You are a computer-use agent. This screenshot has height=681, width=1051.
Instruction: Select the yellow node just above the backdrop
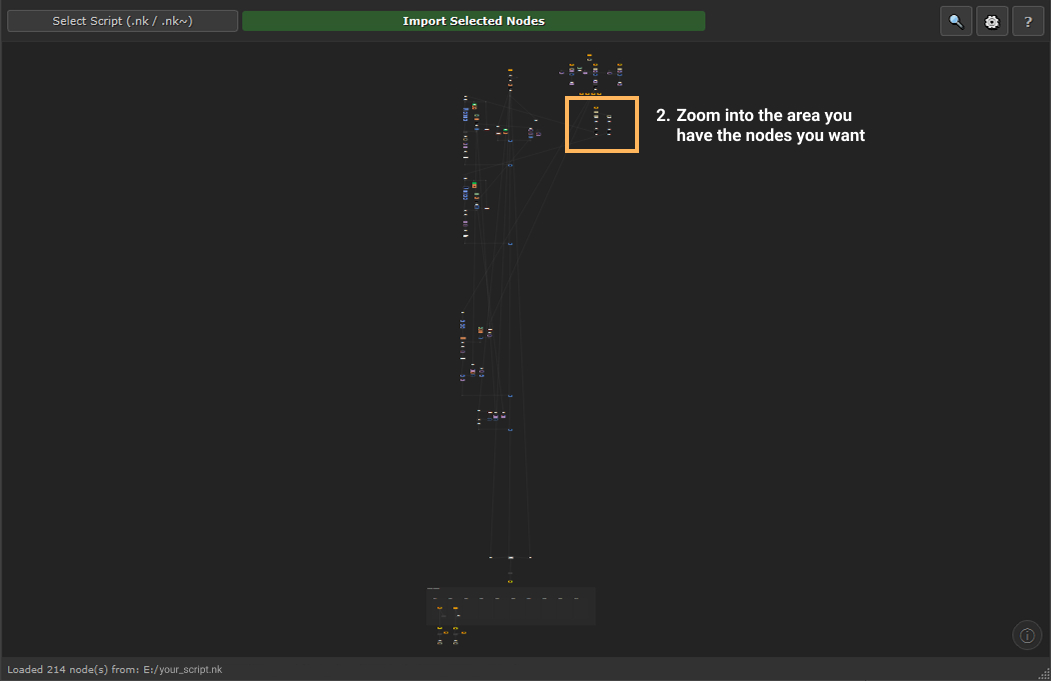pos(510,581)
